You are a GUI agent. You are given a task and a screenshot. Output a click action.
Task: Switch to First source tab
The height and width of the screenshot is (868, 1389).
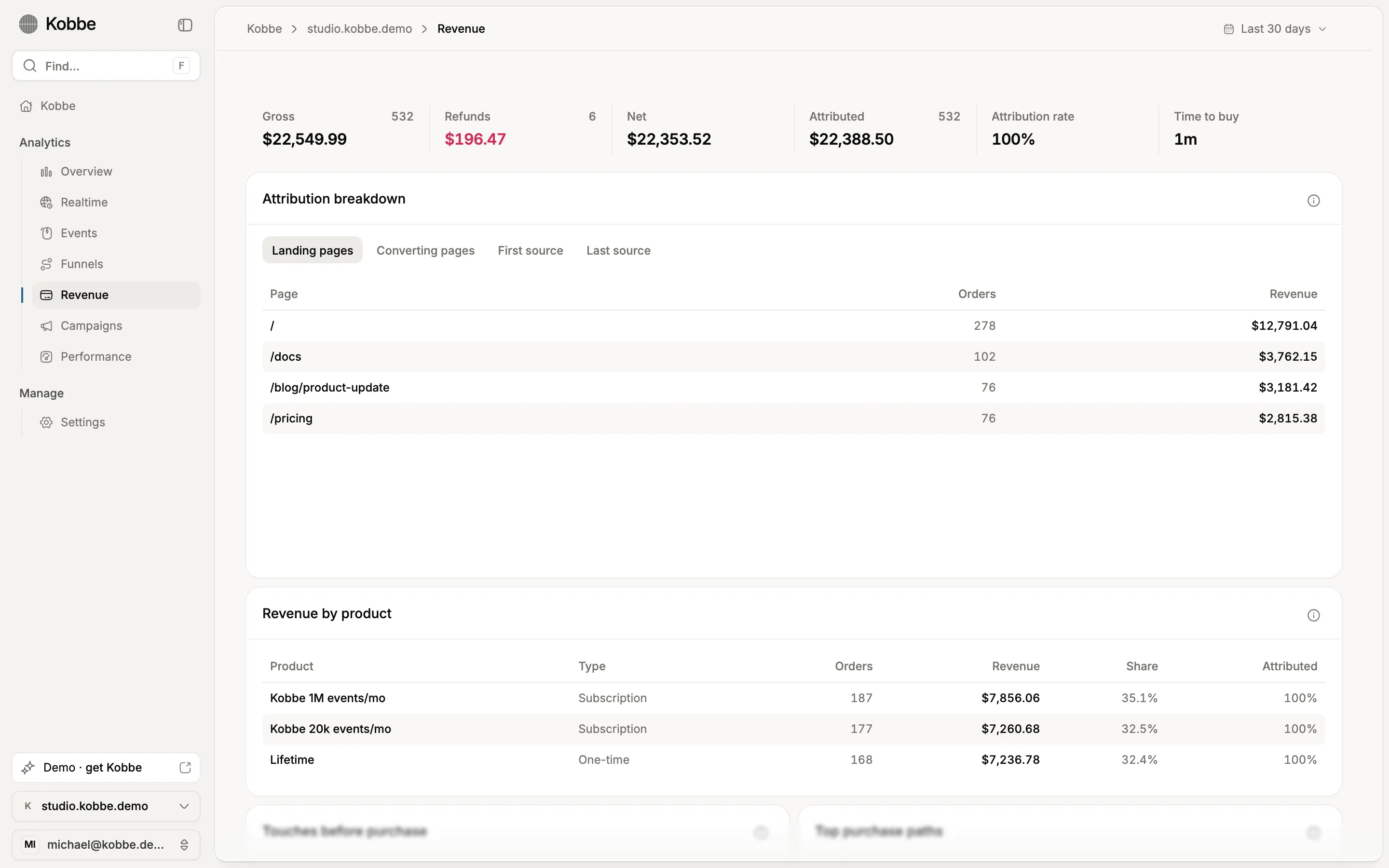tap(531, 250)
